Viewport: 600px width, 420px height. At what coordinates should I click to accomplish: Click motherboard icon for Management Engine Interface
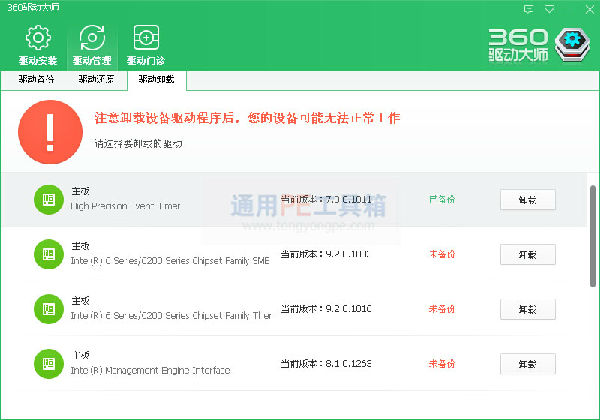point(49,364)
